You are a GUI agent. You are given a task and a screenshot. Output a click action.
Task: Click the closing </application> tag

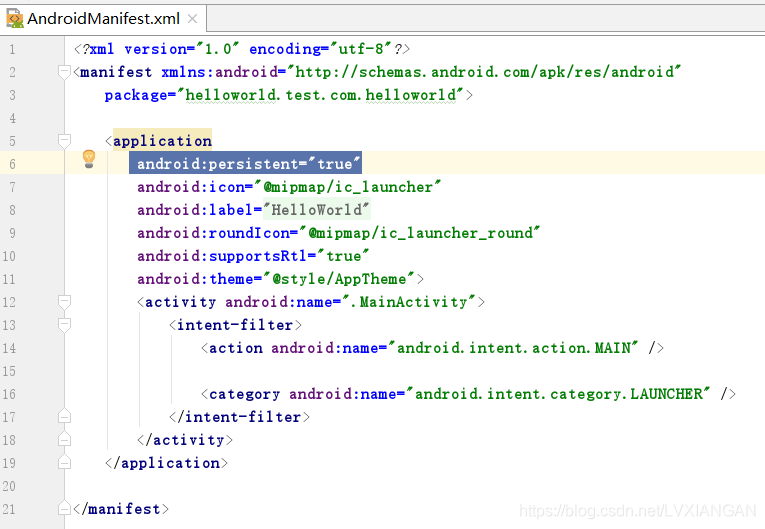point(166,463)
